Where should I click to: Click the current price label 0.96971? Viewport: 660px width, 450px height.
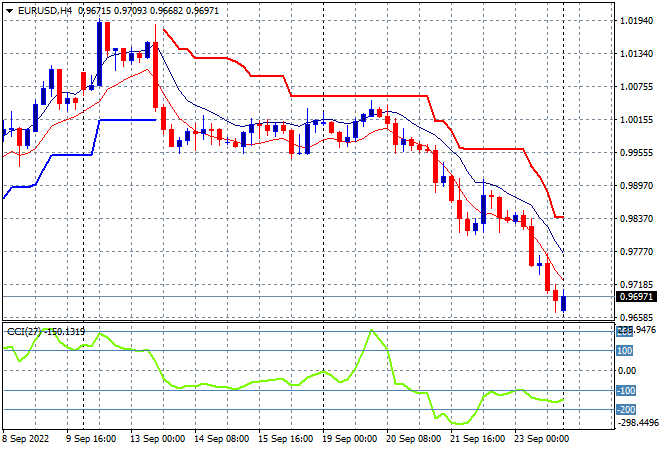(637, 297)
